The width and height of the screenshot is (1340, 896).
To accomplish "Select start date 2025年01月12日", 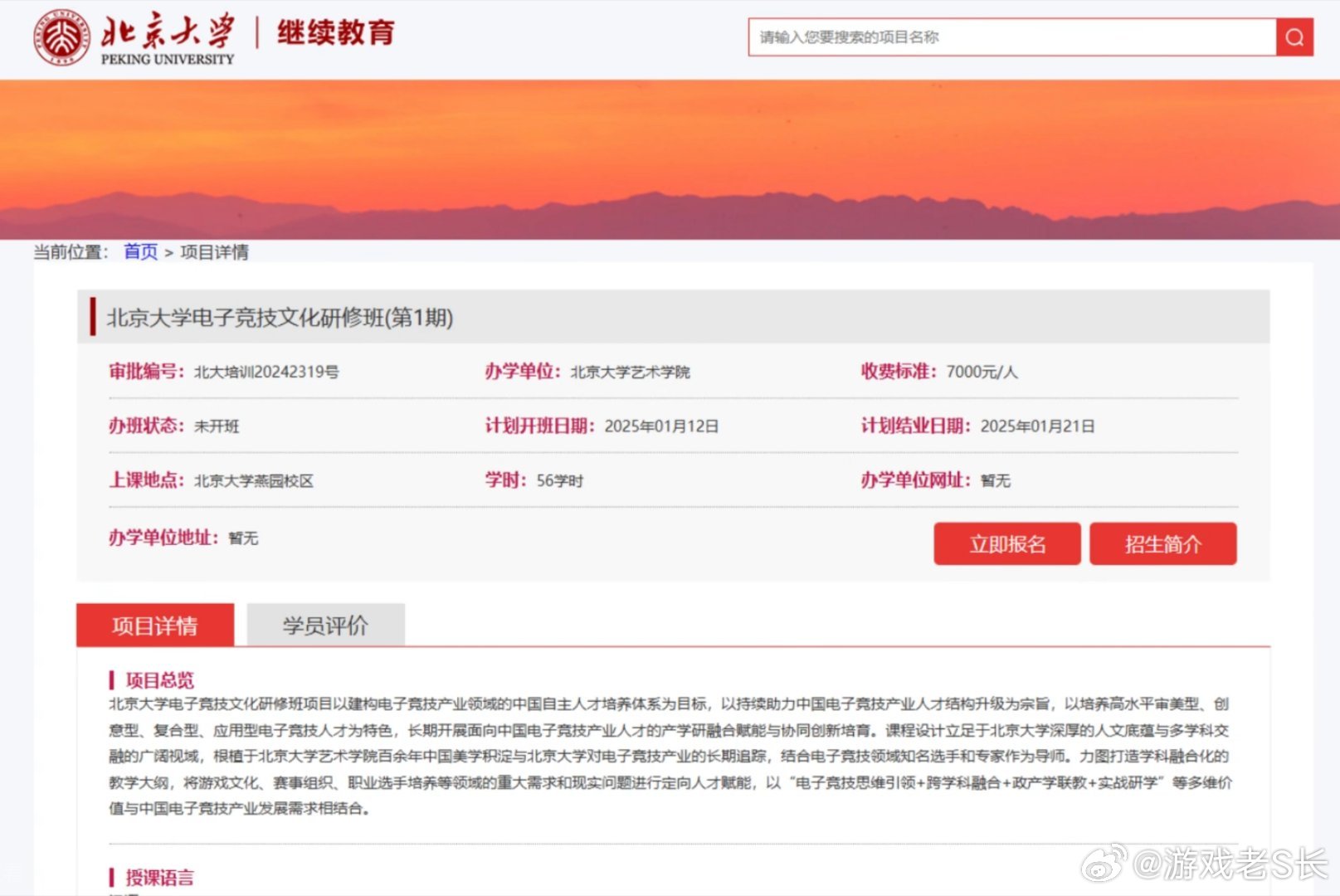I will [661, 426].
